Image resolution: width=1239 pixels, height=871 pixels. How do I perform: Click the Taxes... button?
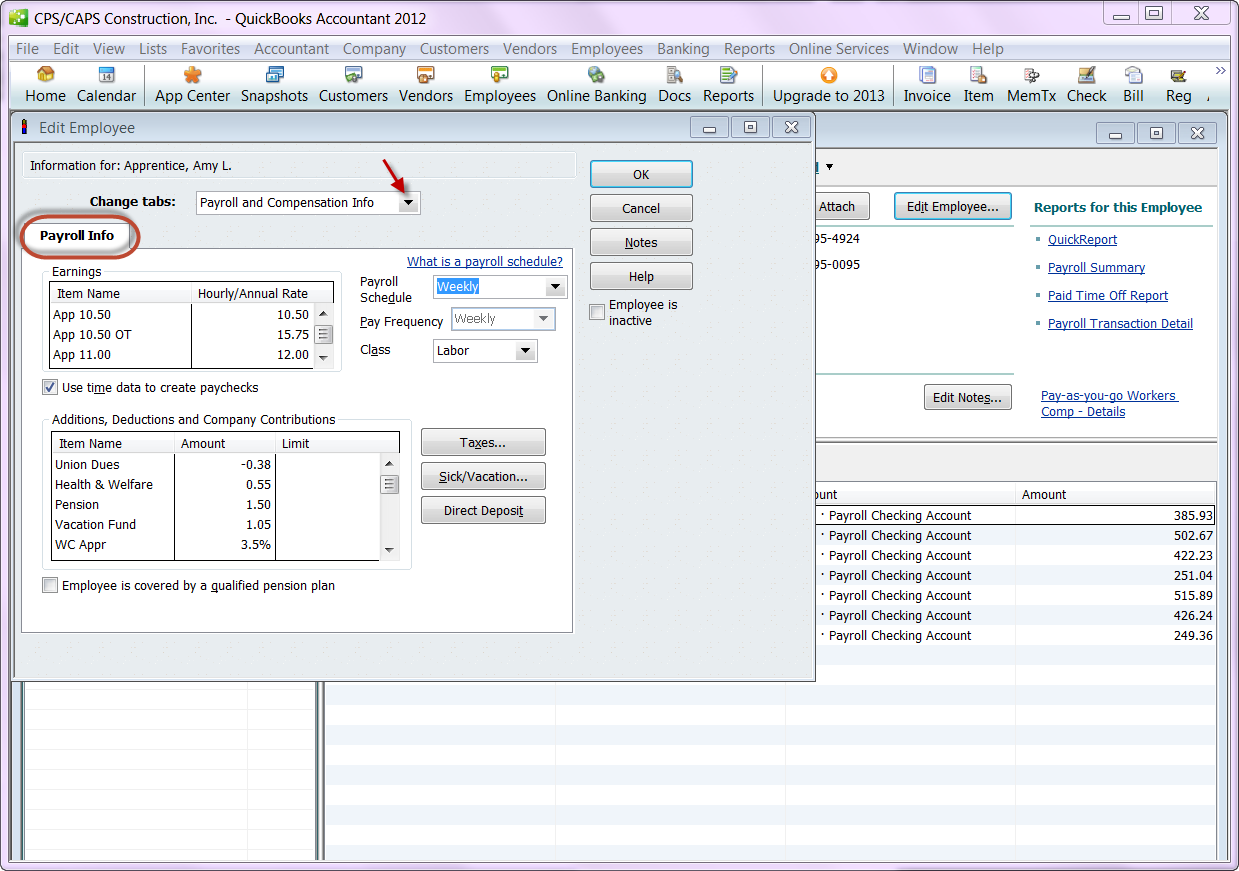coord(483,443)
